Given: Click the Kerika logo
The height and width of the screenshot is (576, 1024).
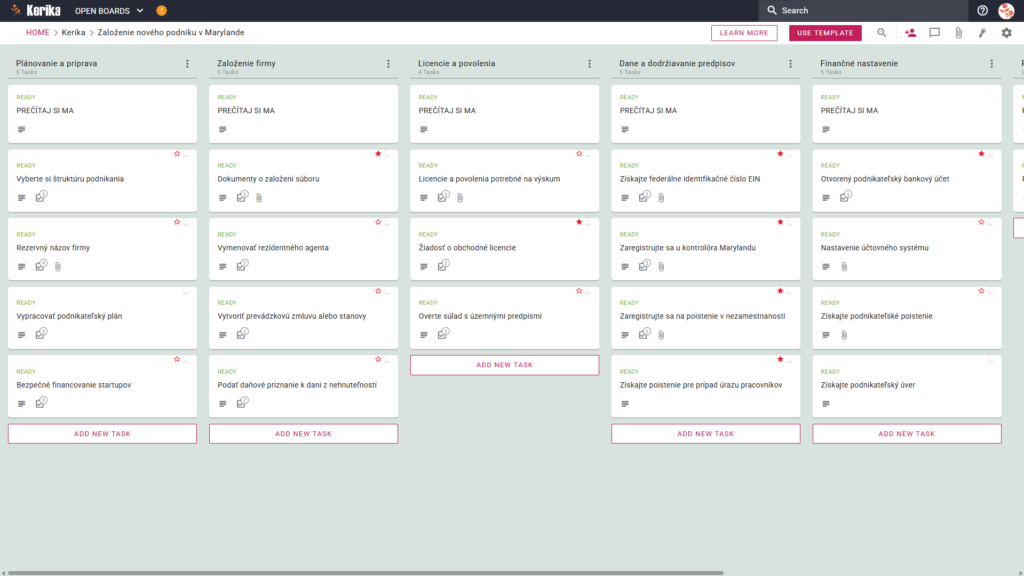Looking at the screenshot, I should coord(36,10).
